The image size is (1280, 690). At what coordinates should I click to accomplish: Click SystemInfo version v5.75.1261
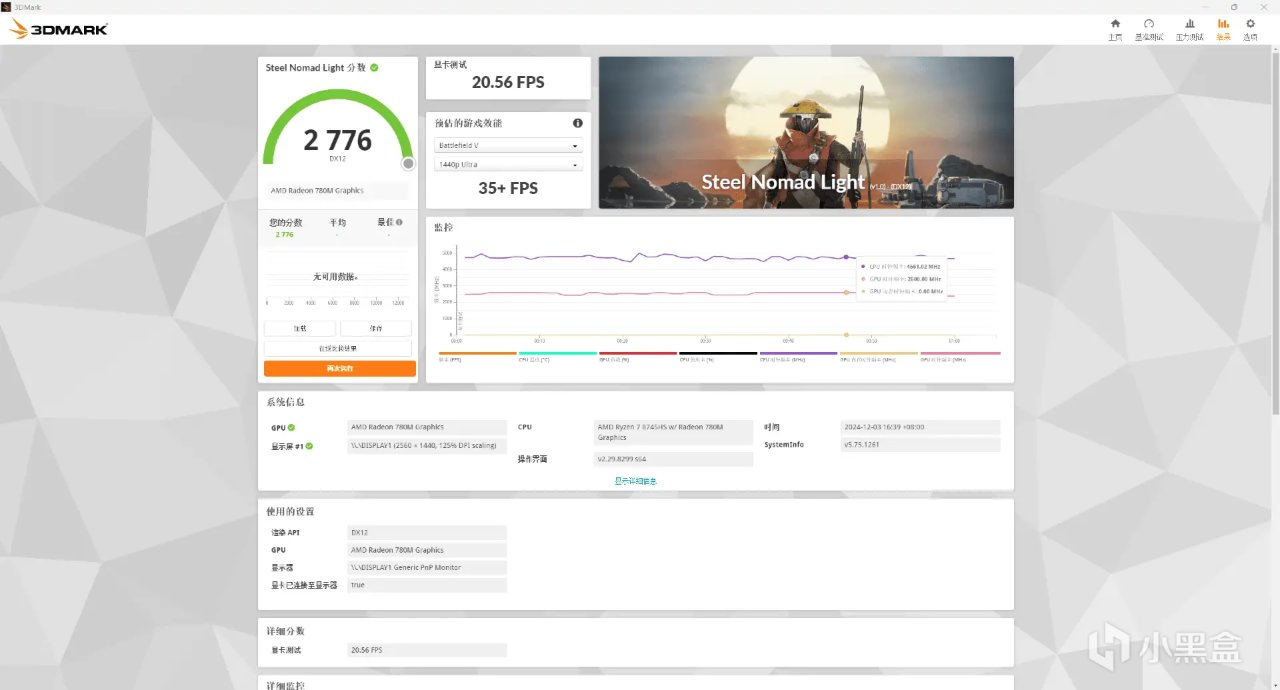920,445
